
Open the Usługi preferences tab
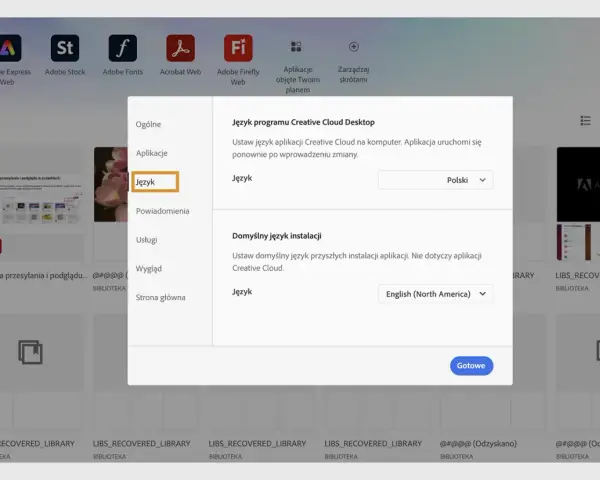147,240
